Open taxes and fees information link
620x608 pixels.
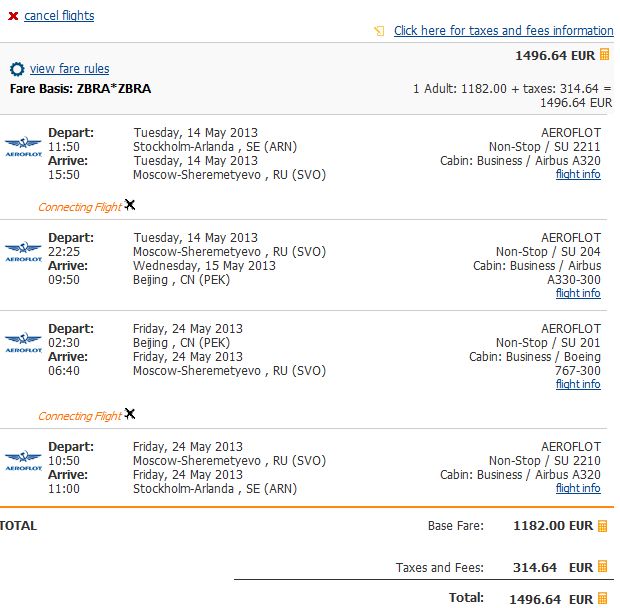tap(503, 31)
